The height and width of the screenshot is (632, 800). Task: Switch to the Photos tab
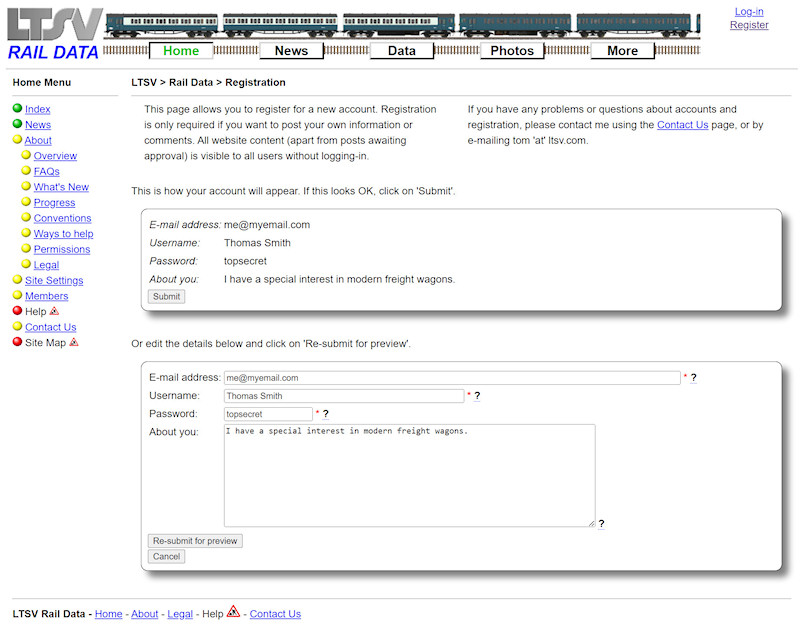click(x=511, y=50)
